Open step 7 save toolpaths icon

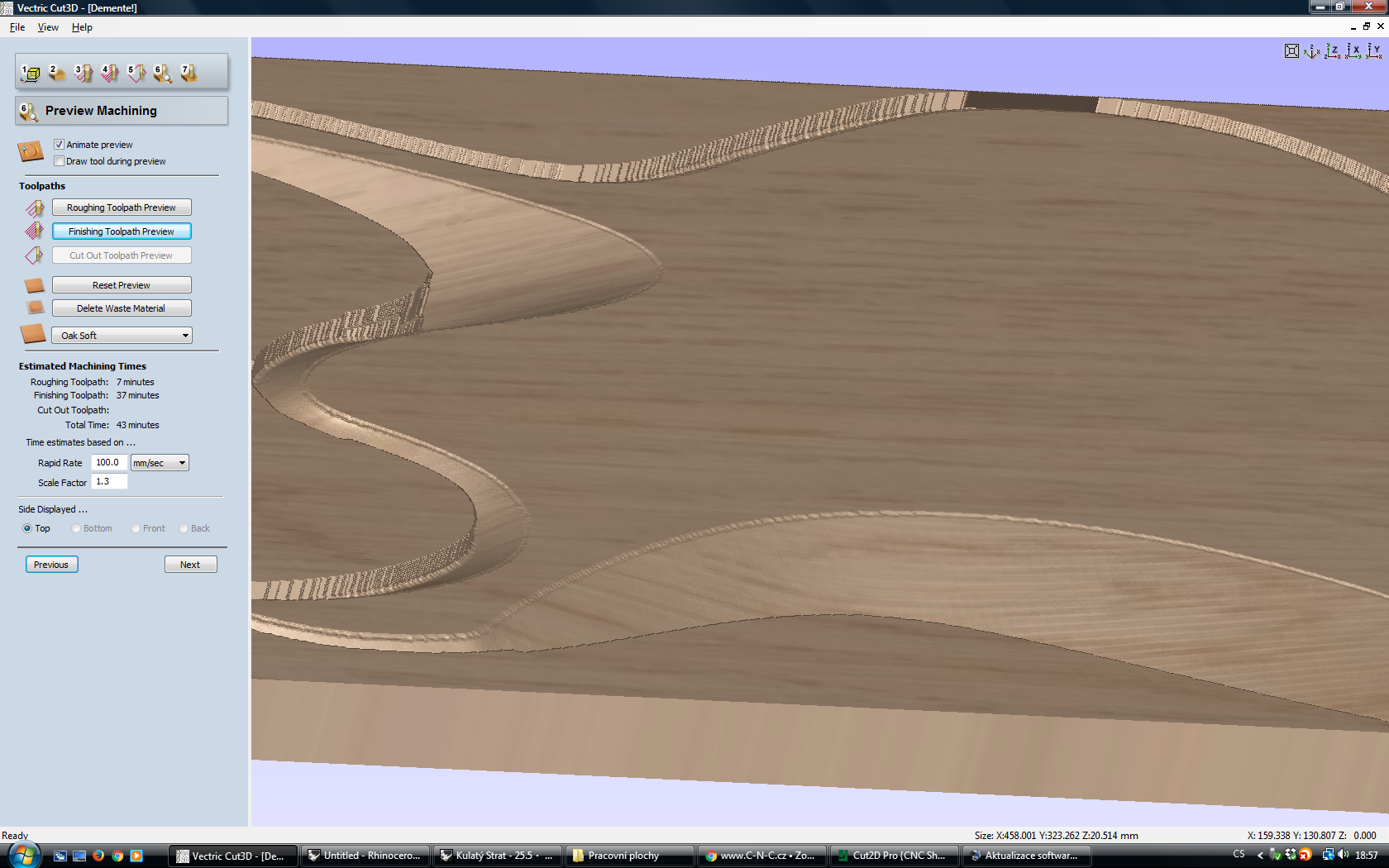pos(189,74)
